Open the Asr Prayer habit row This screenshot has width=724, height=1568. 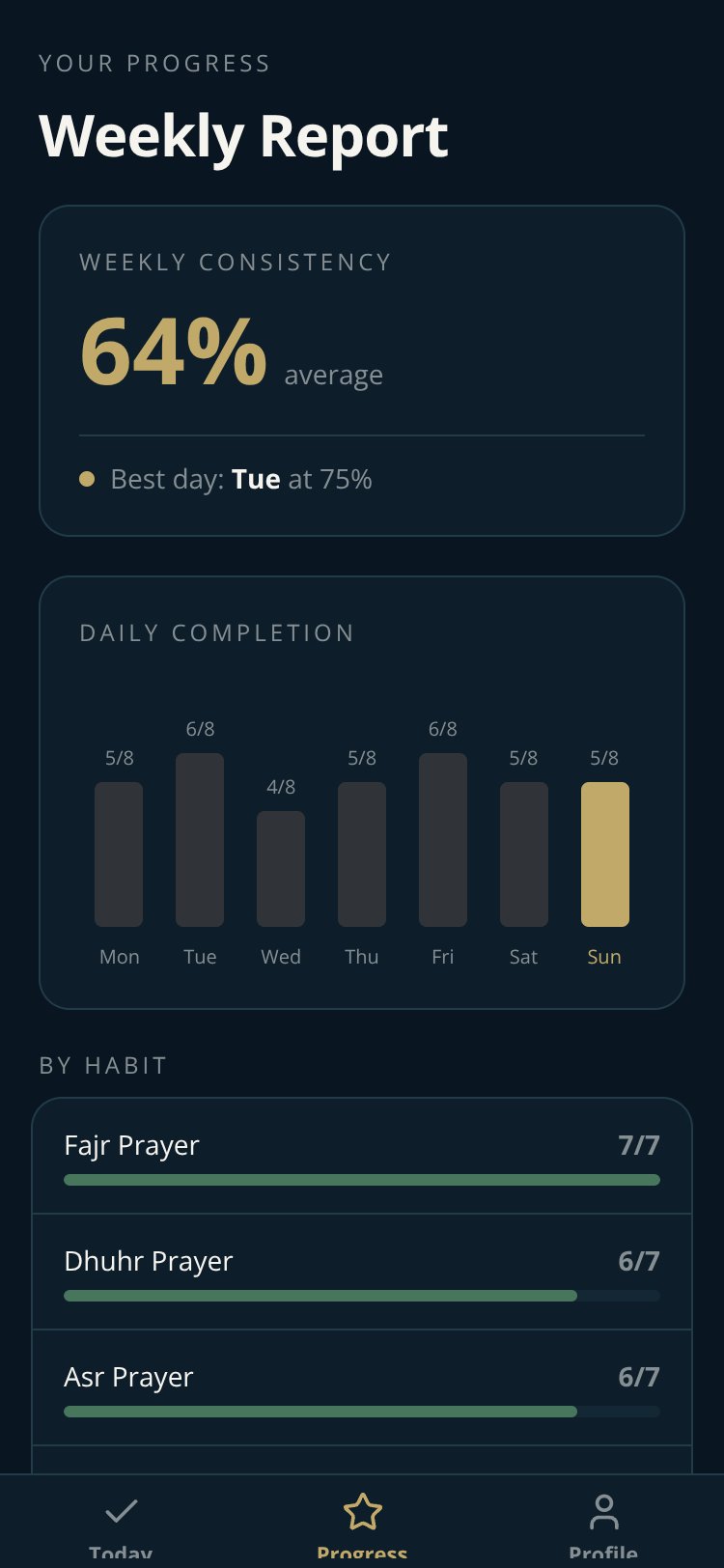(x=362, y=1388)
